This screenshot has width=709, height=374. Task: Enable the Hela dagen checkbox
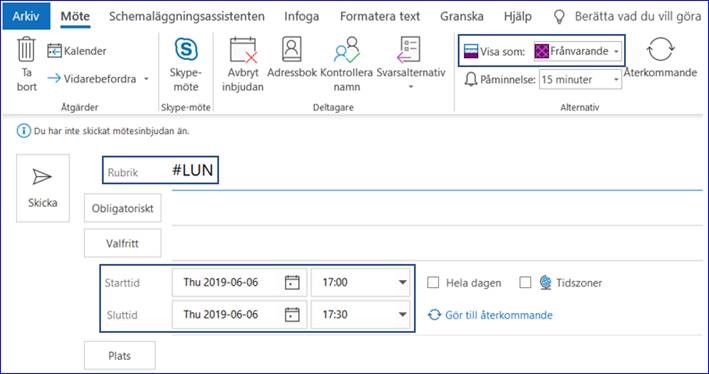433,283
